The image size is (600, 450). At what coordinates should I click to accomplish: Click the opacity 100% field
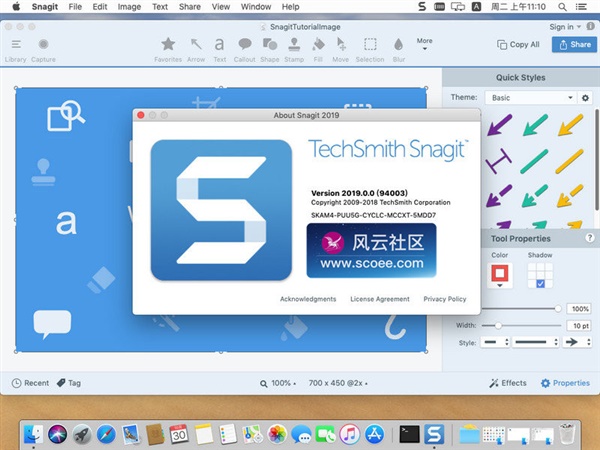(x=579, y=309)
